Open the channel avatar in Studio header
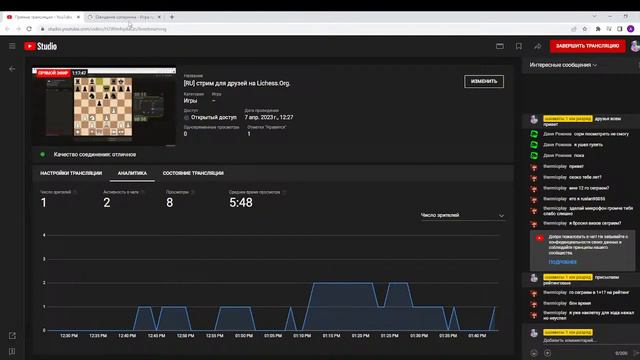 (x=635, y=46)
